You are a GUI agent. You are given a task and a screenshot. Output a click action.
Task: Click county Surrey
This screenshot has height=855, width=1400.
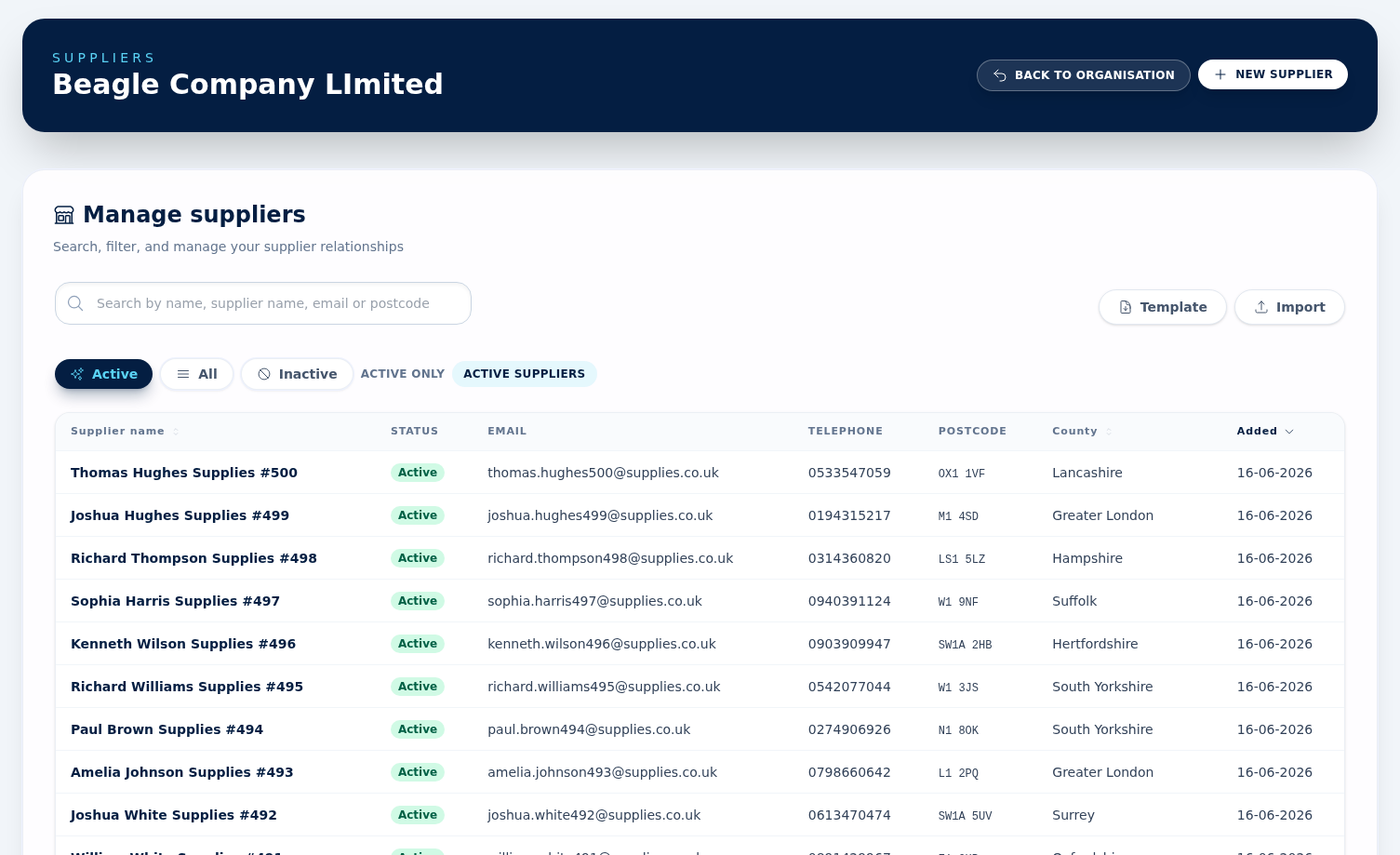click(x=1073, y=815)
